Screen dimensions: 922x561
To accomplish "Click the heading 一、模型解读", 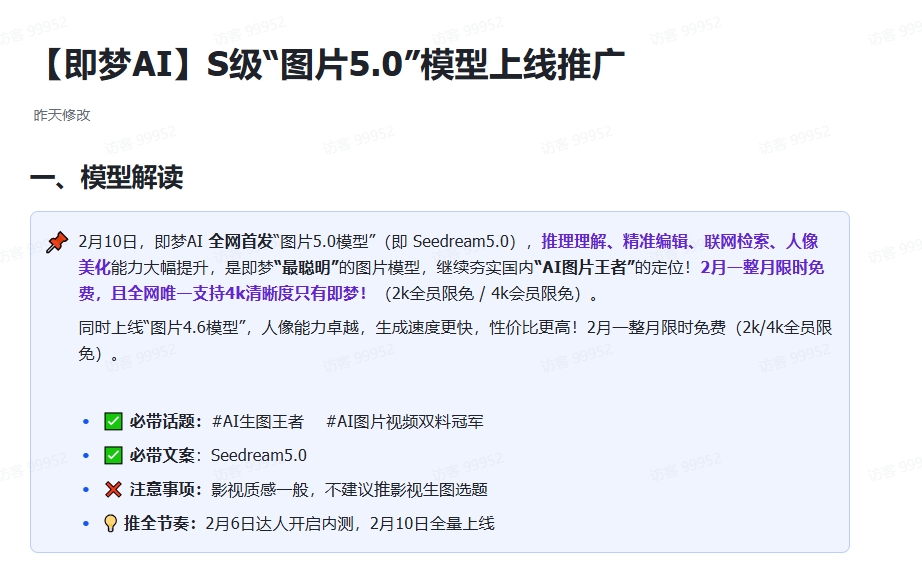I will click(x=106, y=178).
